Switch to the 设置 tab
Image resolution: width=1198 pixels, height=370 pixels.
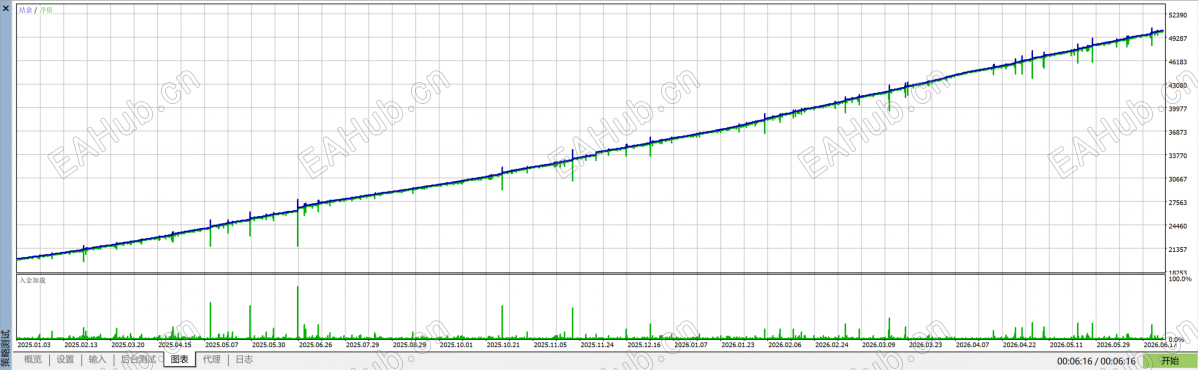click(65, 359)
